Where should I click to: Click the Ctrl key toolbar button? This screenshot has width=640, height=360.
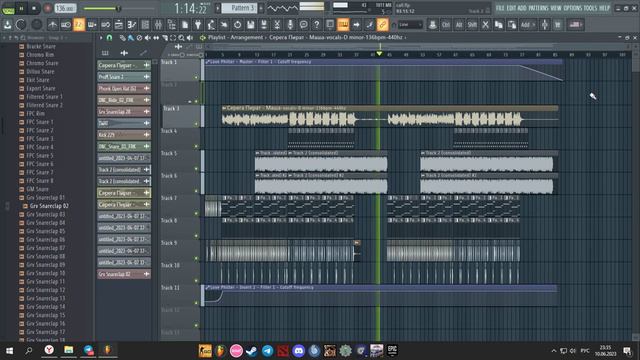click(x=446, y=24)
